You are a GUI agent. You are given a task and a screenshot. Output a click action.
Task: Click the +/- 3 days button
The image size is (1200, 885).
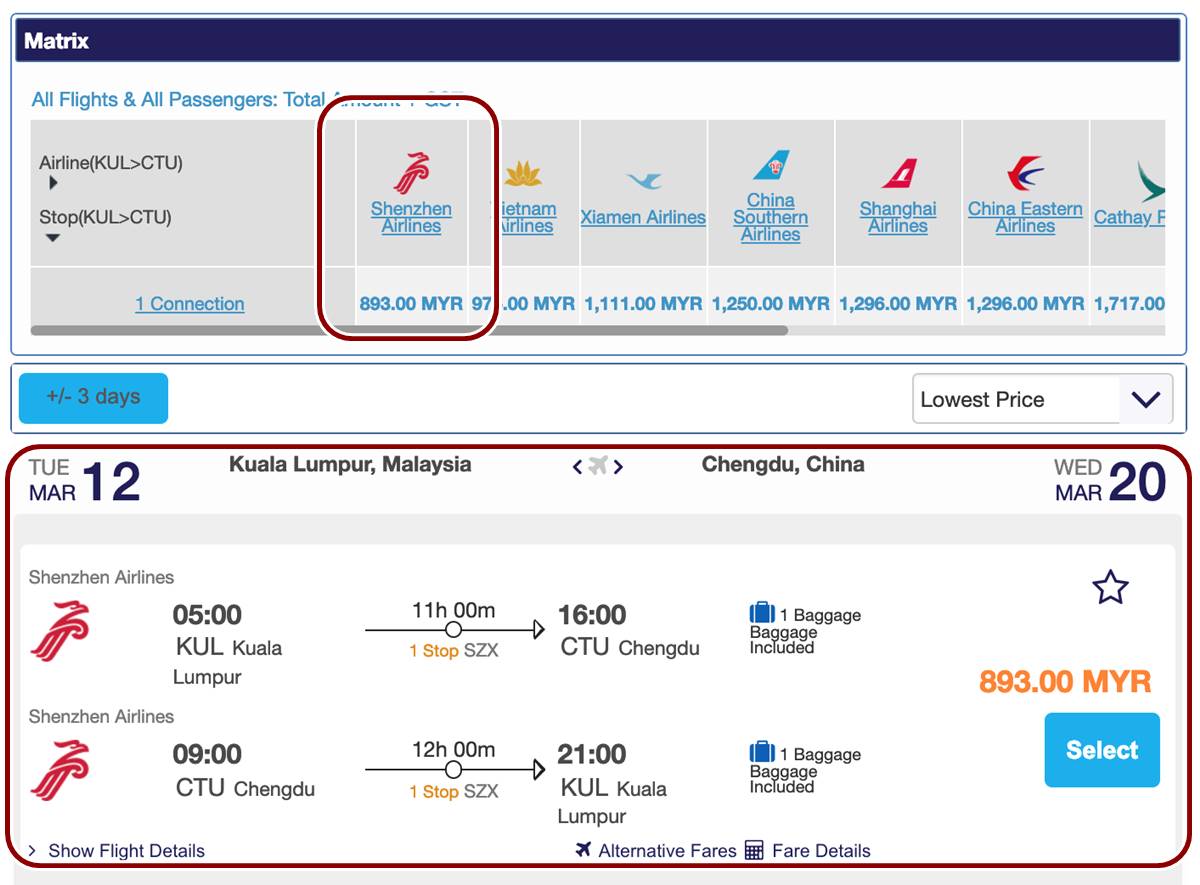93,398
